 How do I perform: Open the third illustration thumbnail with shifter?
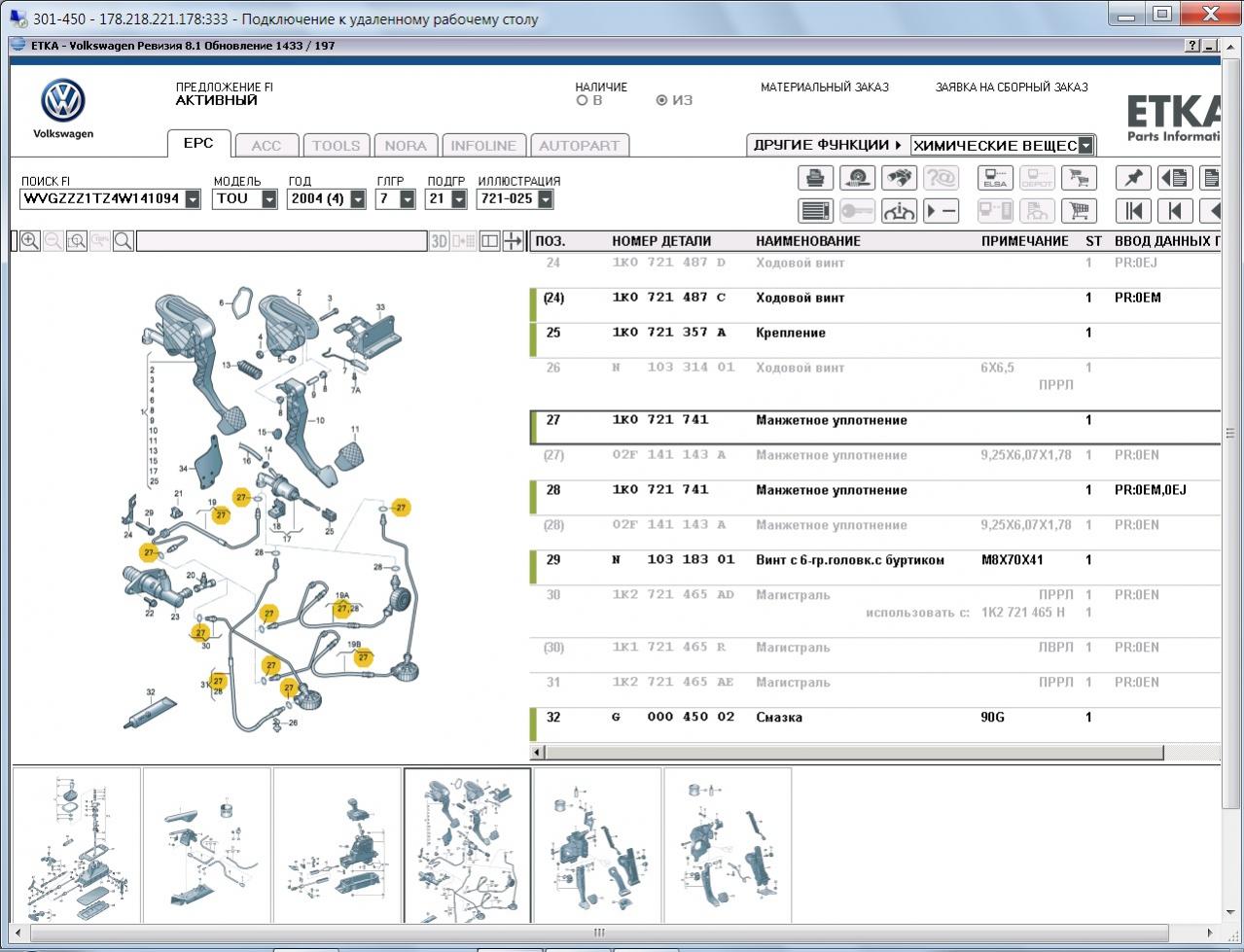(338, 844)
